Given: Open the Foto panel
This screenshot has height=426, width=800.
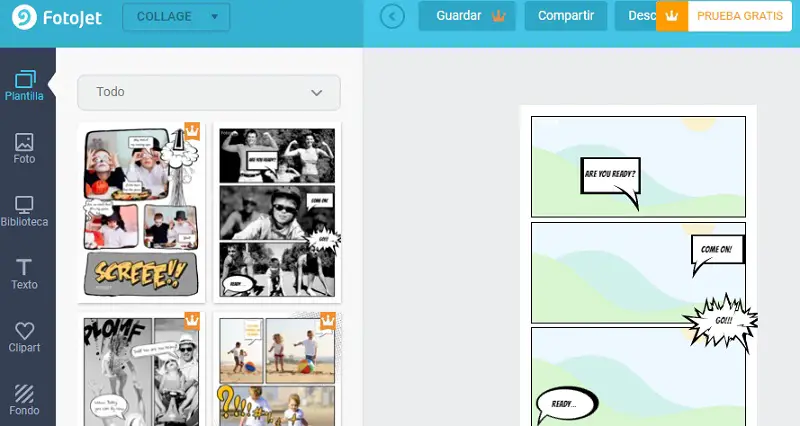Looking at the screenshot, I should 24,148.
